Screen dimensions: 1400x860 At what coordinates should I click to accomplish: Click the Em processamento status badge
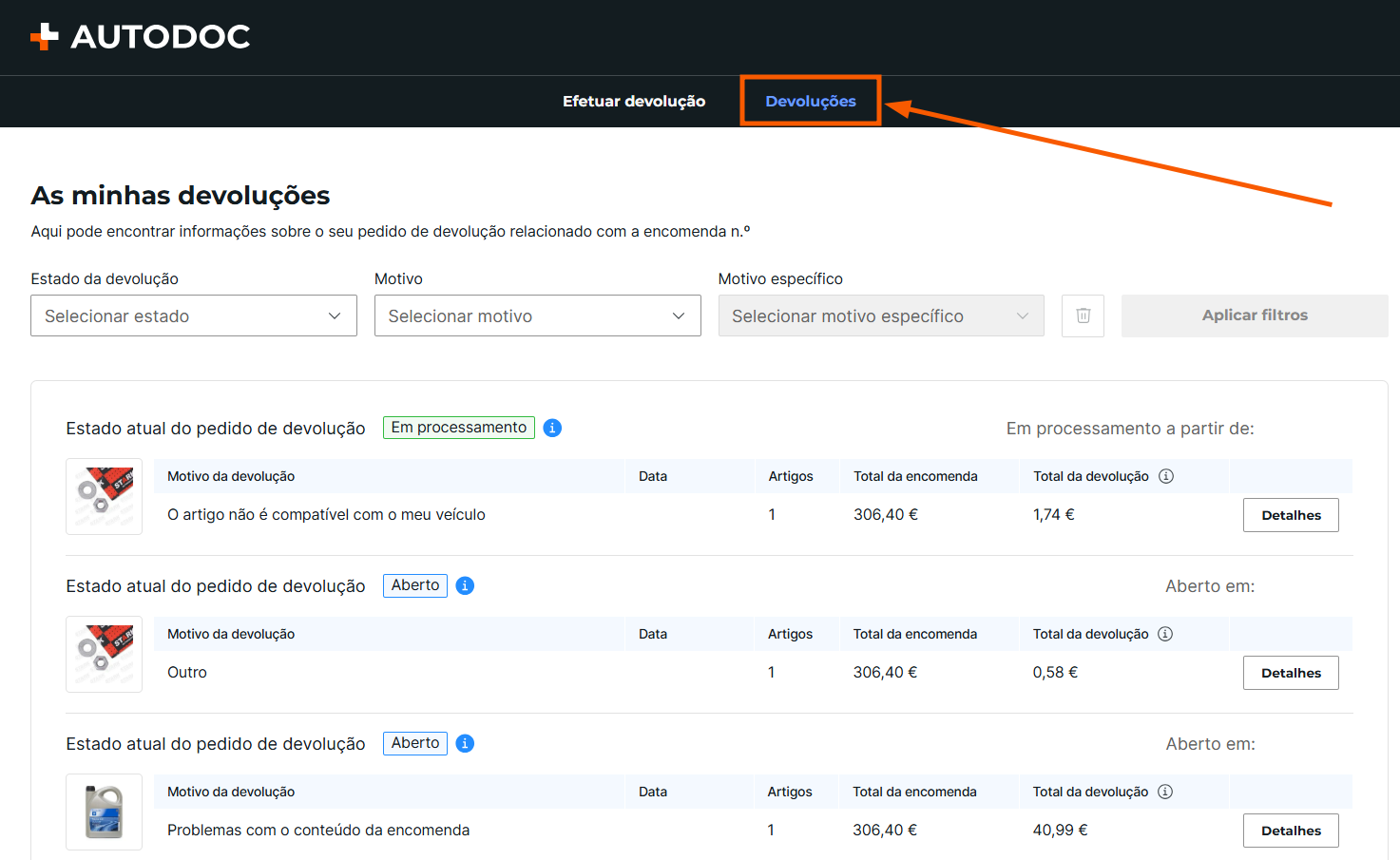[x=459, y=428]
